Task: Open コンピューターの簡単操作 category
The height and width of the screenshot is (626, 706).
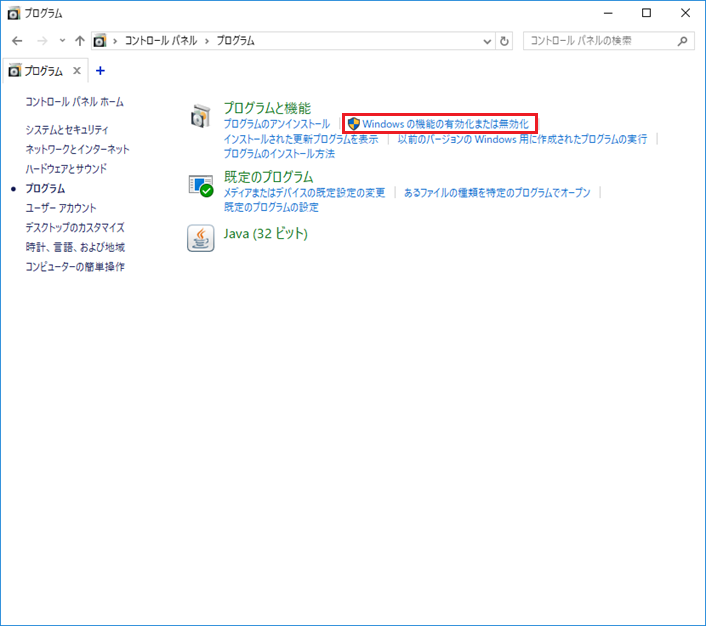Action: (75, 267)
